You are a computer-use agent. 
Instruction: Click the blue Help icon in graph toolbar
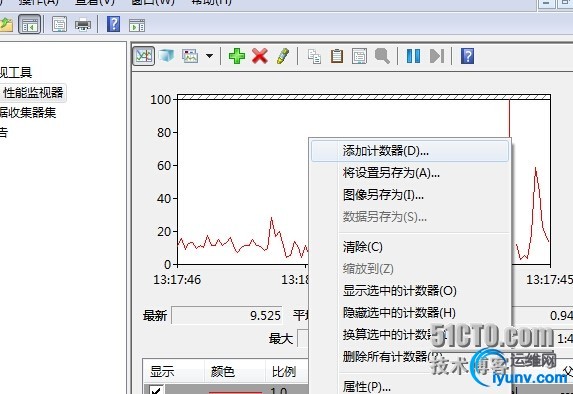coord(467,56)
